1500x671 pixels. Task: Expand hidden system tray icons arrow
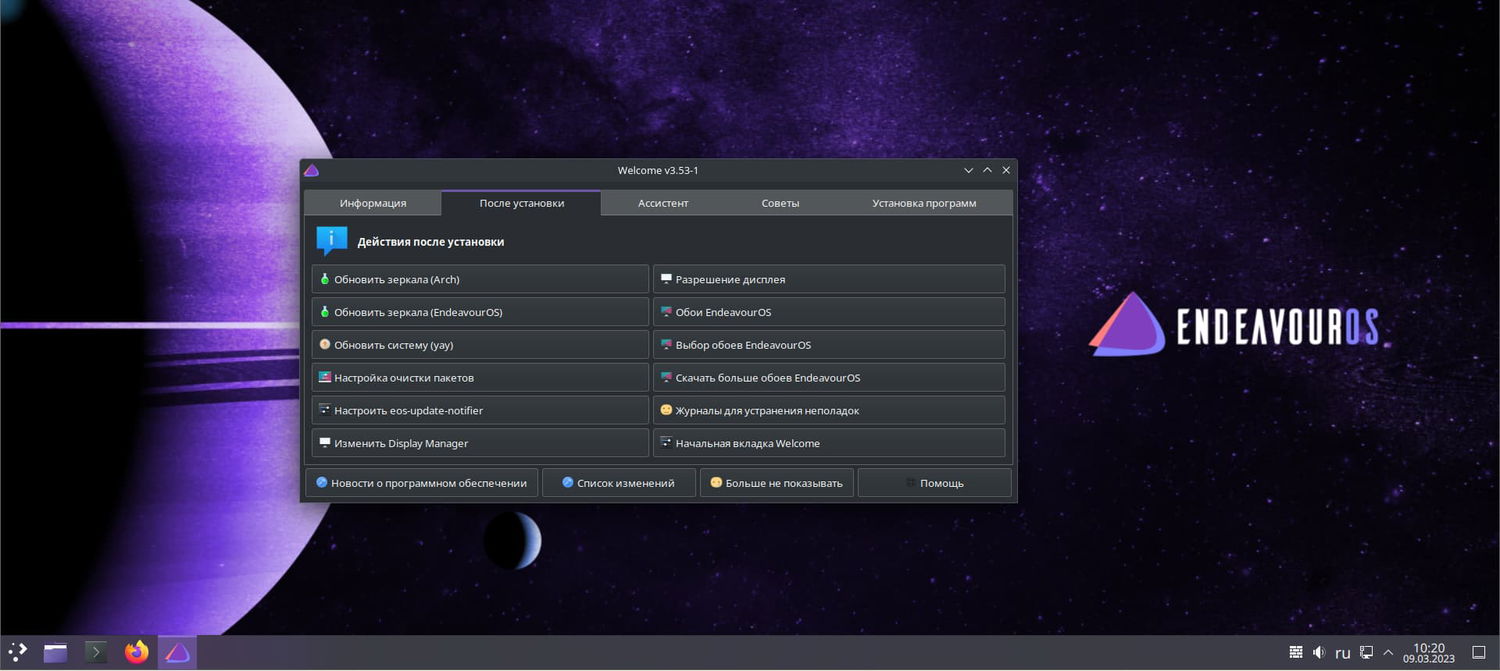tap(1388, 653)
